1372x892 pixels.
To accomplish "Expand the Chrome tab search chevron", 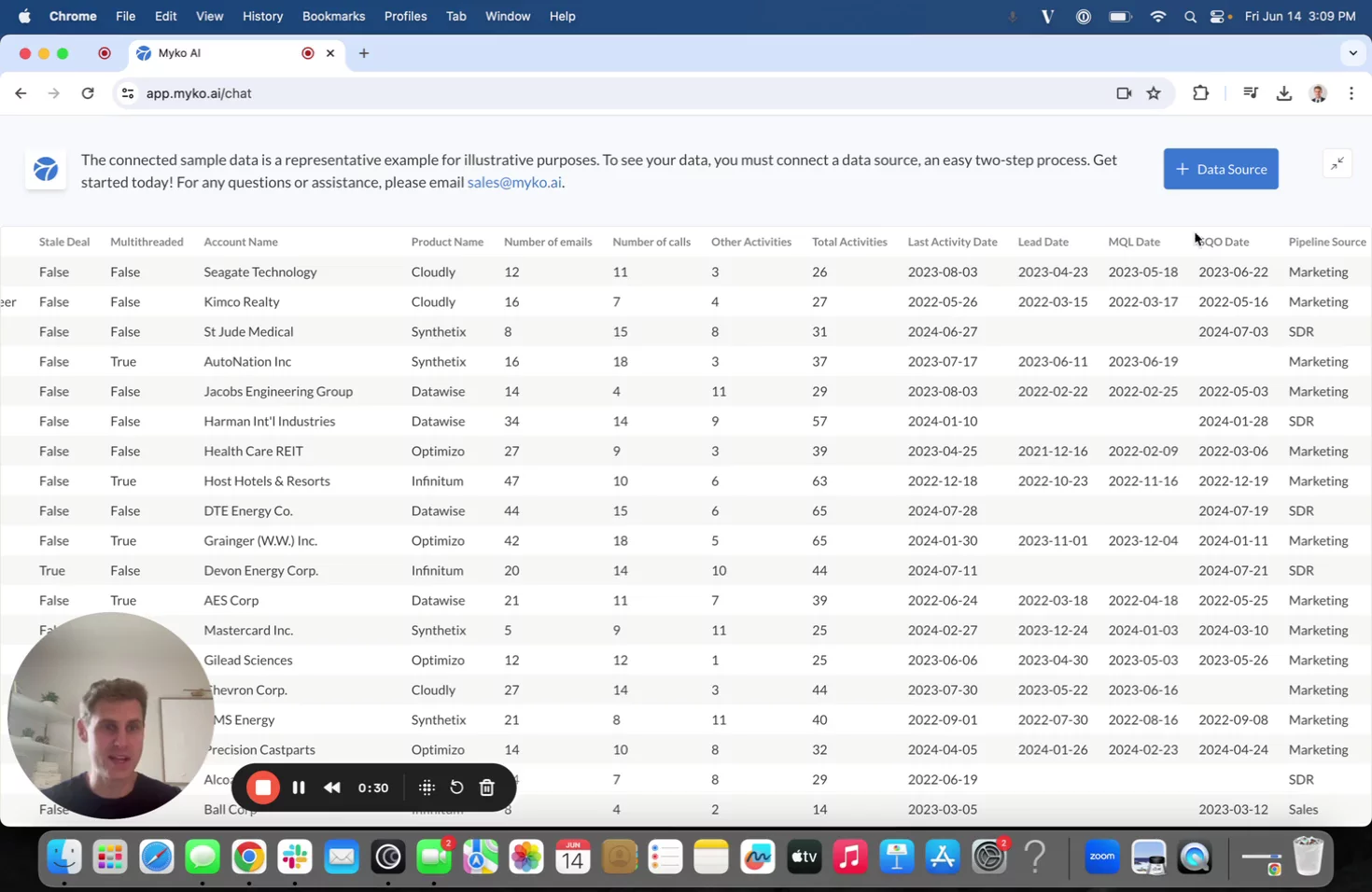I will click(x=1352, y=53).
